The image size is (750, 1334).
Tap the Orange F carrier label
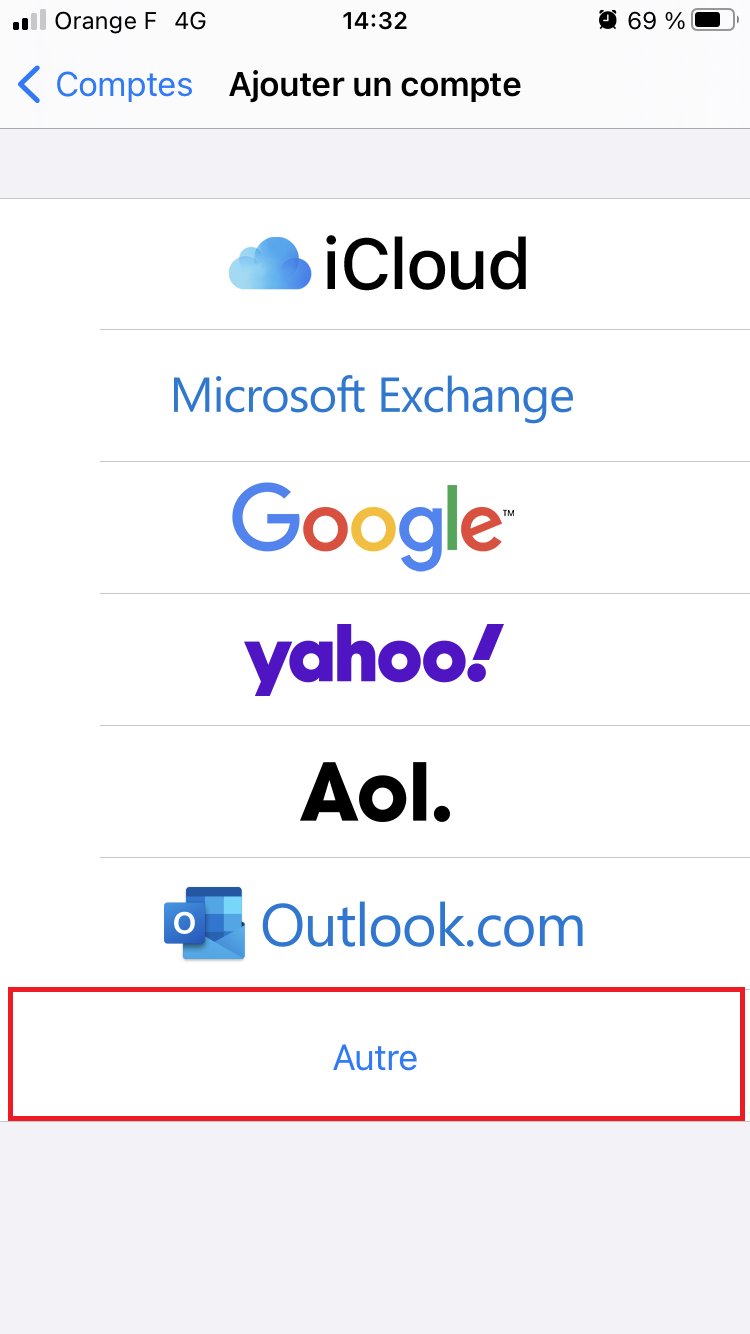pos(106,20)
